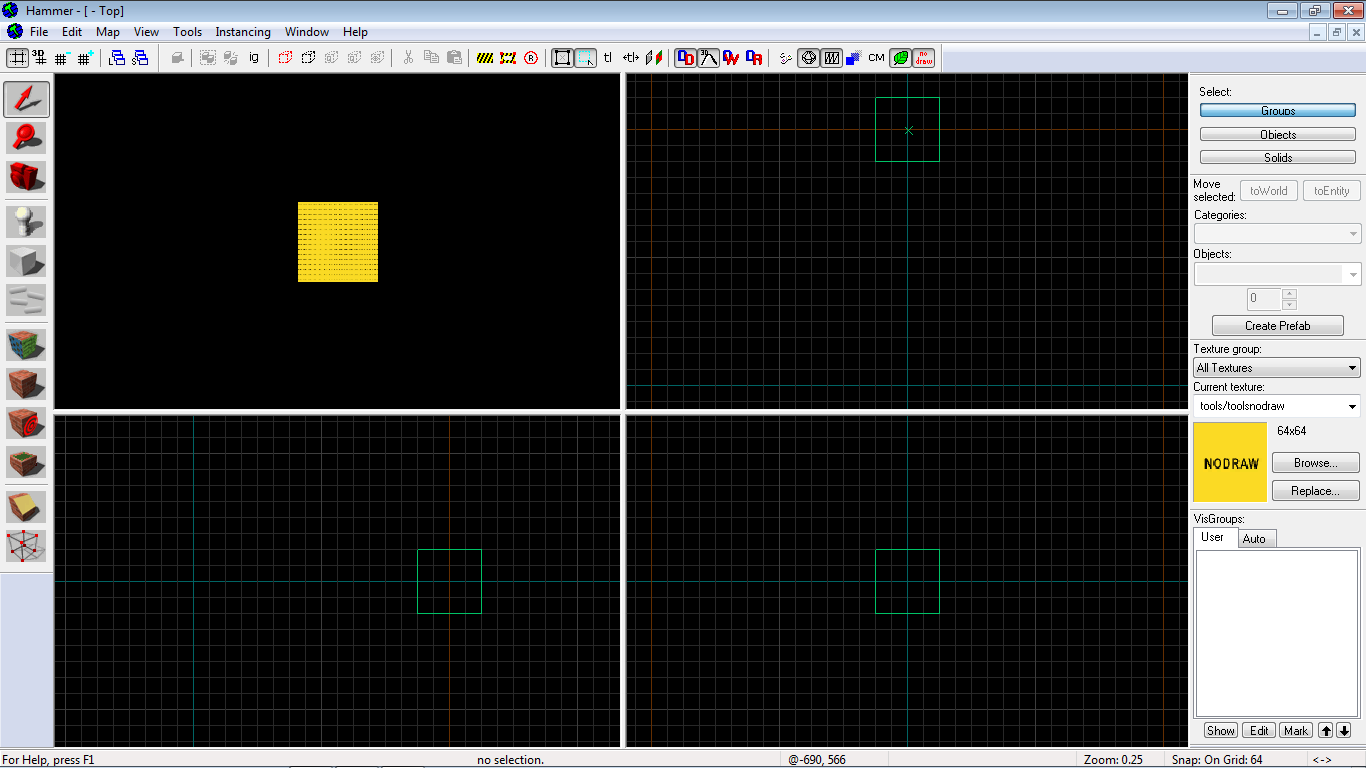The image size is (1366, 768).
Task: Expand the Current texture dropdown
Action: [x=1353, y=406]
